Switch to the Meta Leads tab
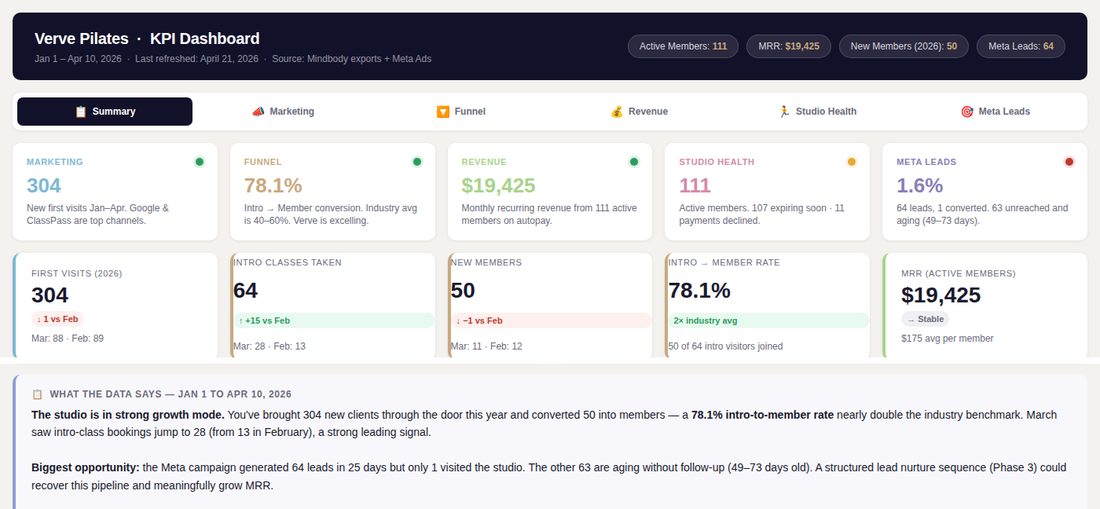 995,111
